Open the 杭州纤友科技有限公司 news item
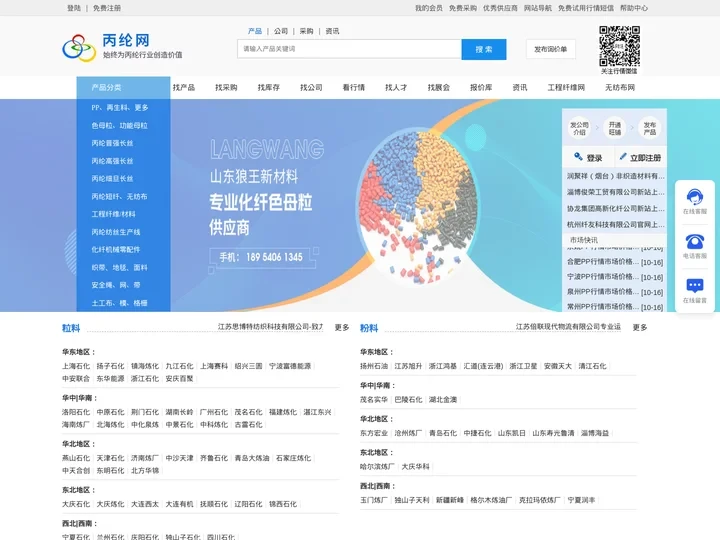Viewport: 720px width, 540px height. pyautogui.click(x=615, y=225)
